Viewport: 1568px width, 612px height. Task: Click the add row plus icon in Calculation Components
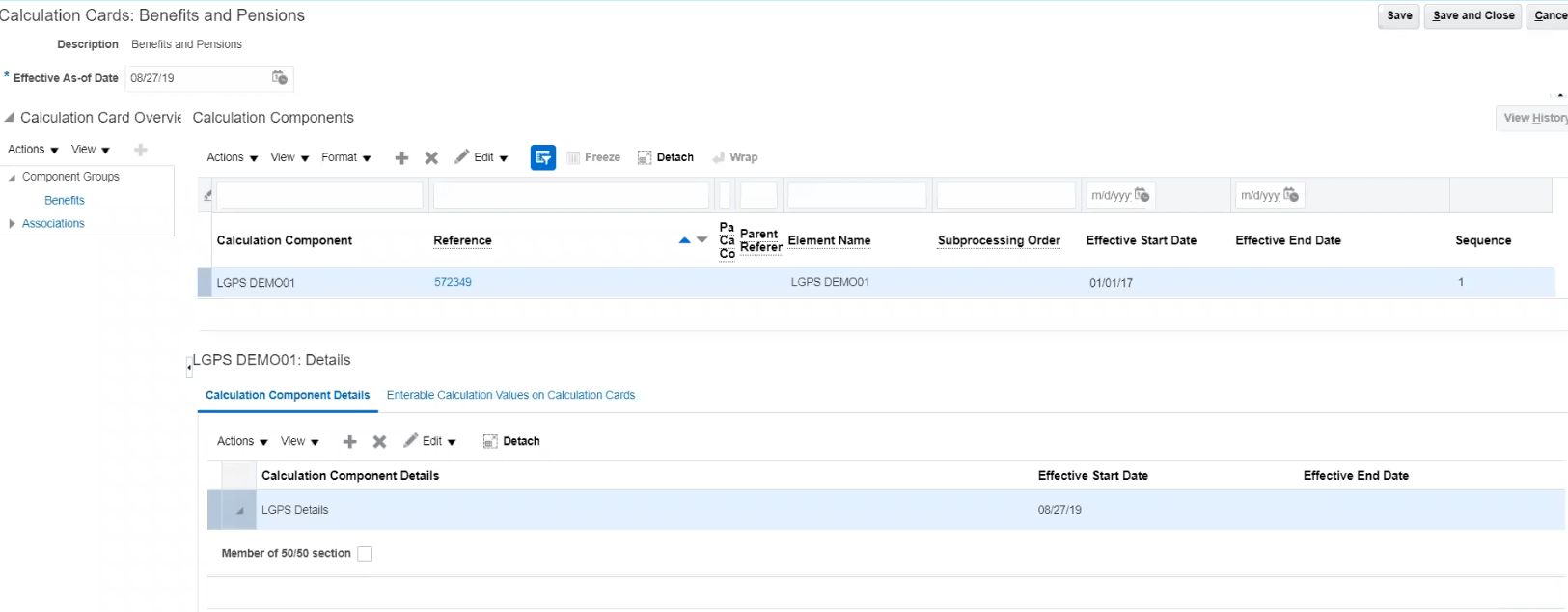click(x=401, y=157)
